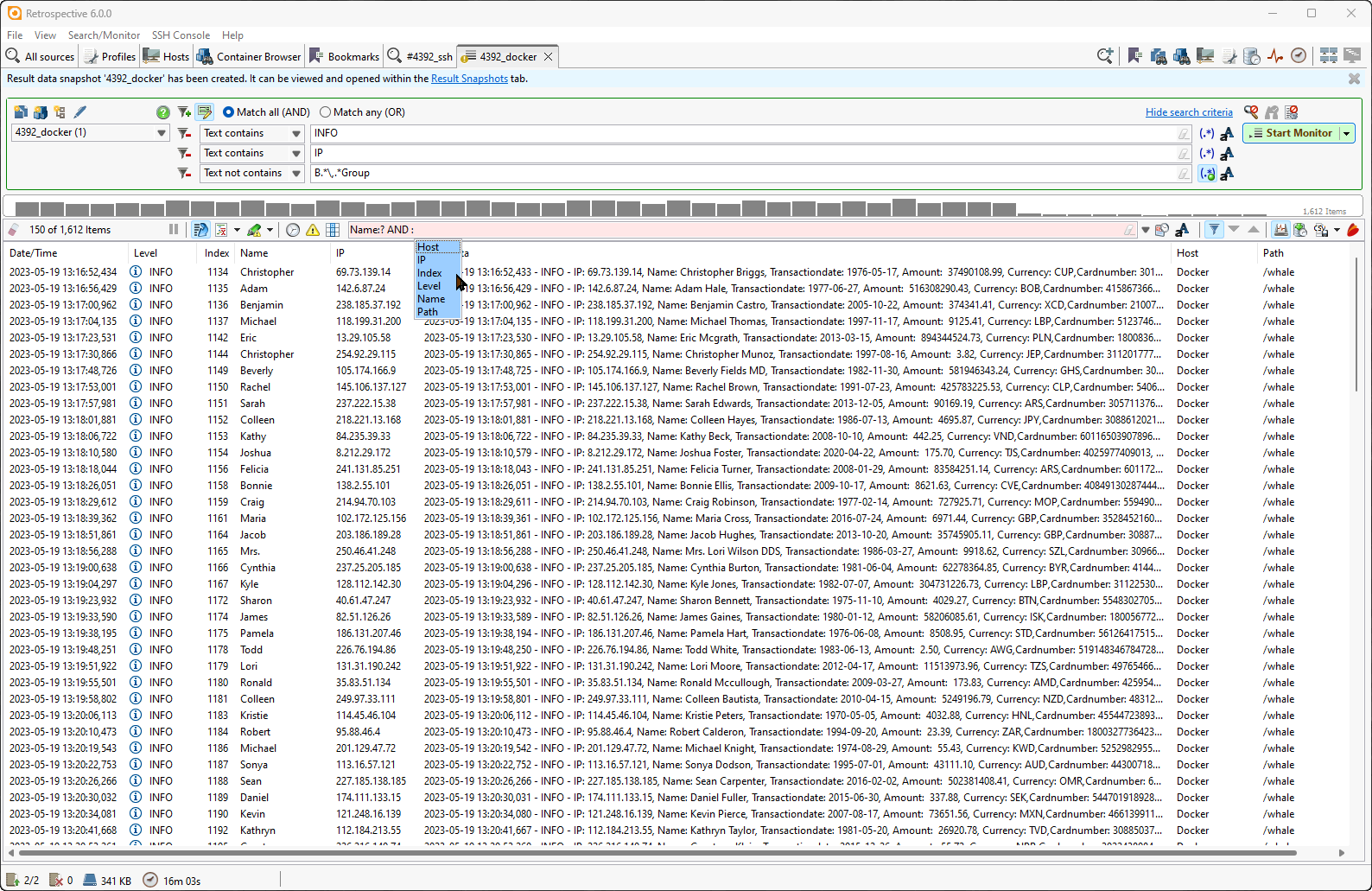Toggle regex for the 'B.*\,.*Group' criterion
The width and height of the screenshot is (1372, 891).
1207,173
